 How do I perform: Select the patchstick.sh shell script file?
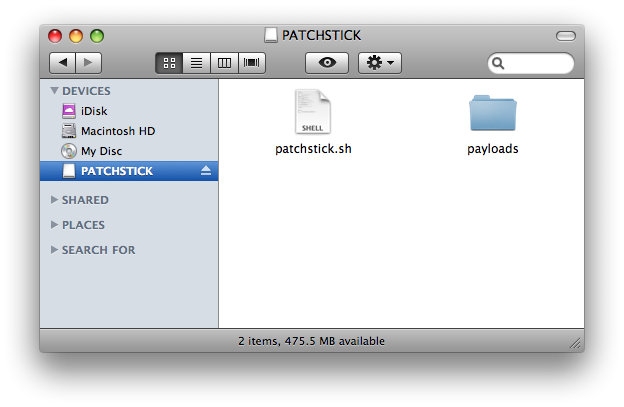coord(313,112)
